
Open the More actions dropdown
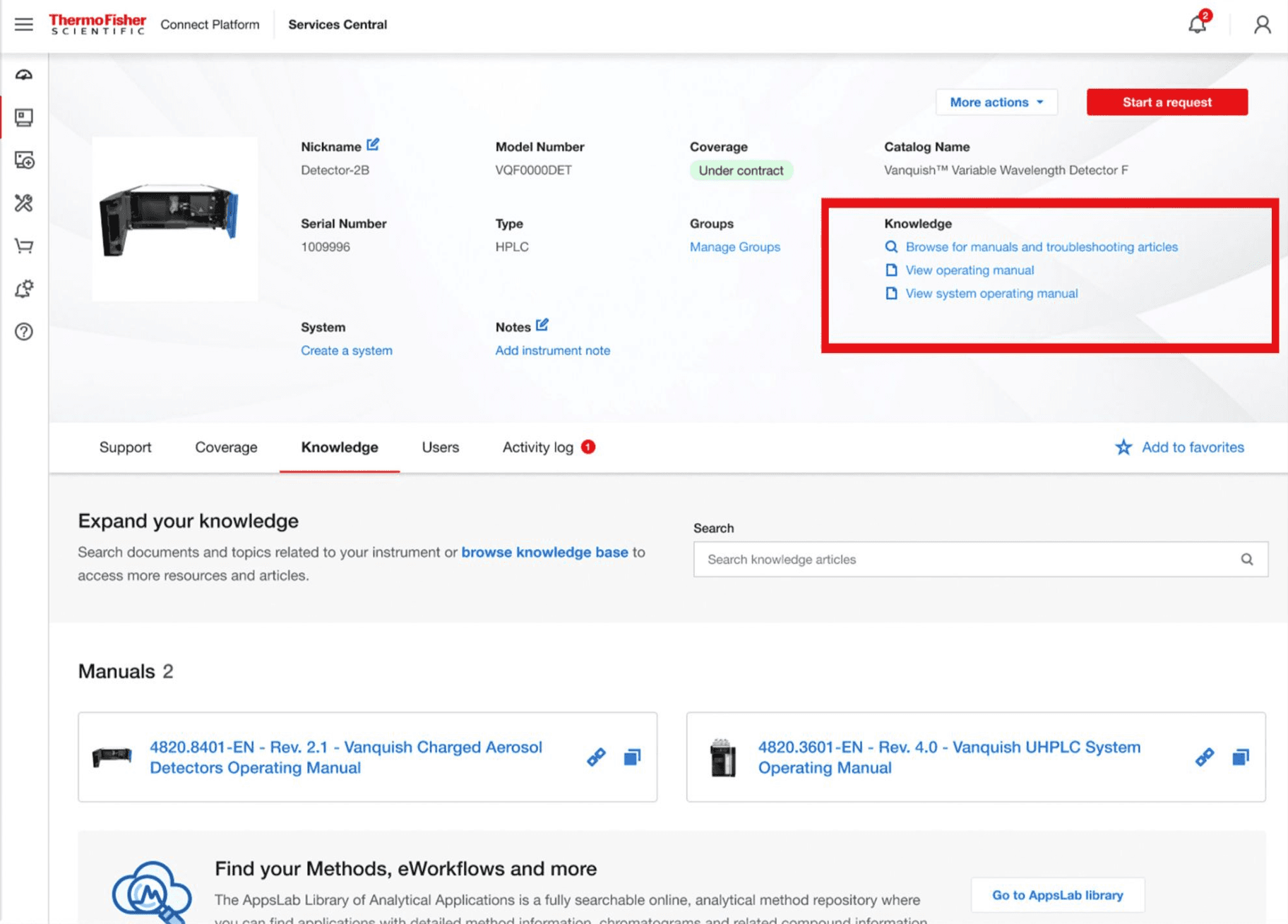996,102
